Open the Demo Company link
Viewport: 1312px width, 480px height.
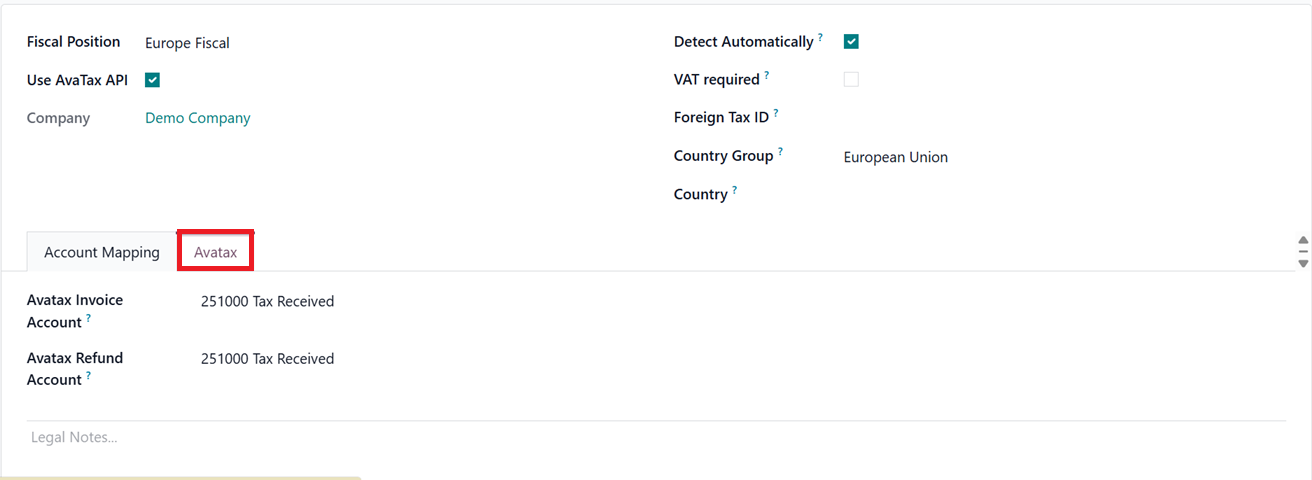point(197,118)
